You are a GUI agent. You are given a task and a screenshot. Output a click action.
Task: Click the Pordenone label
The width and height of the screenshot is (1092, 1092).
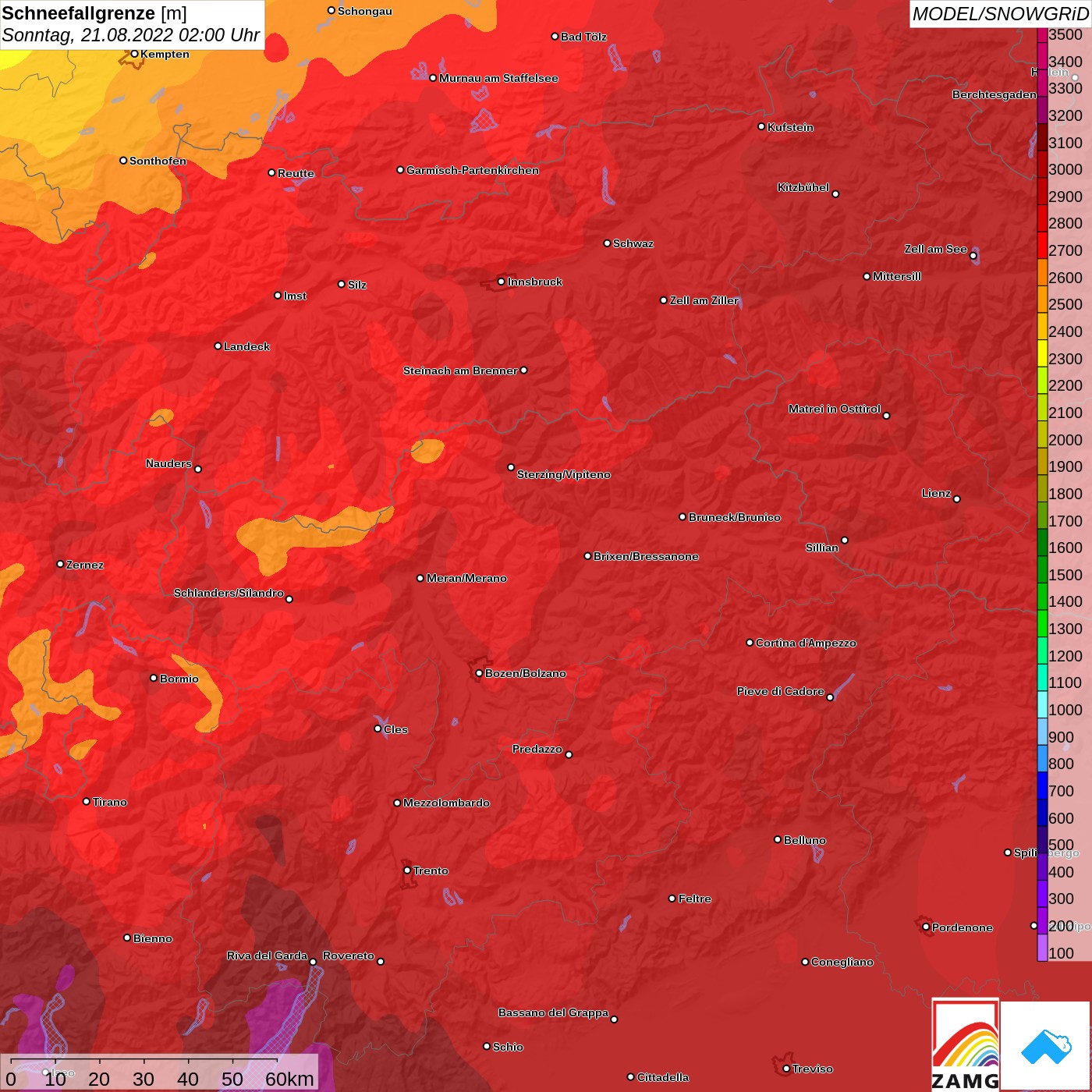pos(962,927)
